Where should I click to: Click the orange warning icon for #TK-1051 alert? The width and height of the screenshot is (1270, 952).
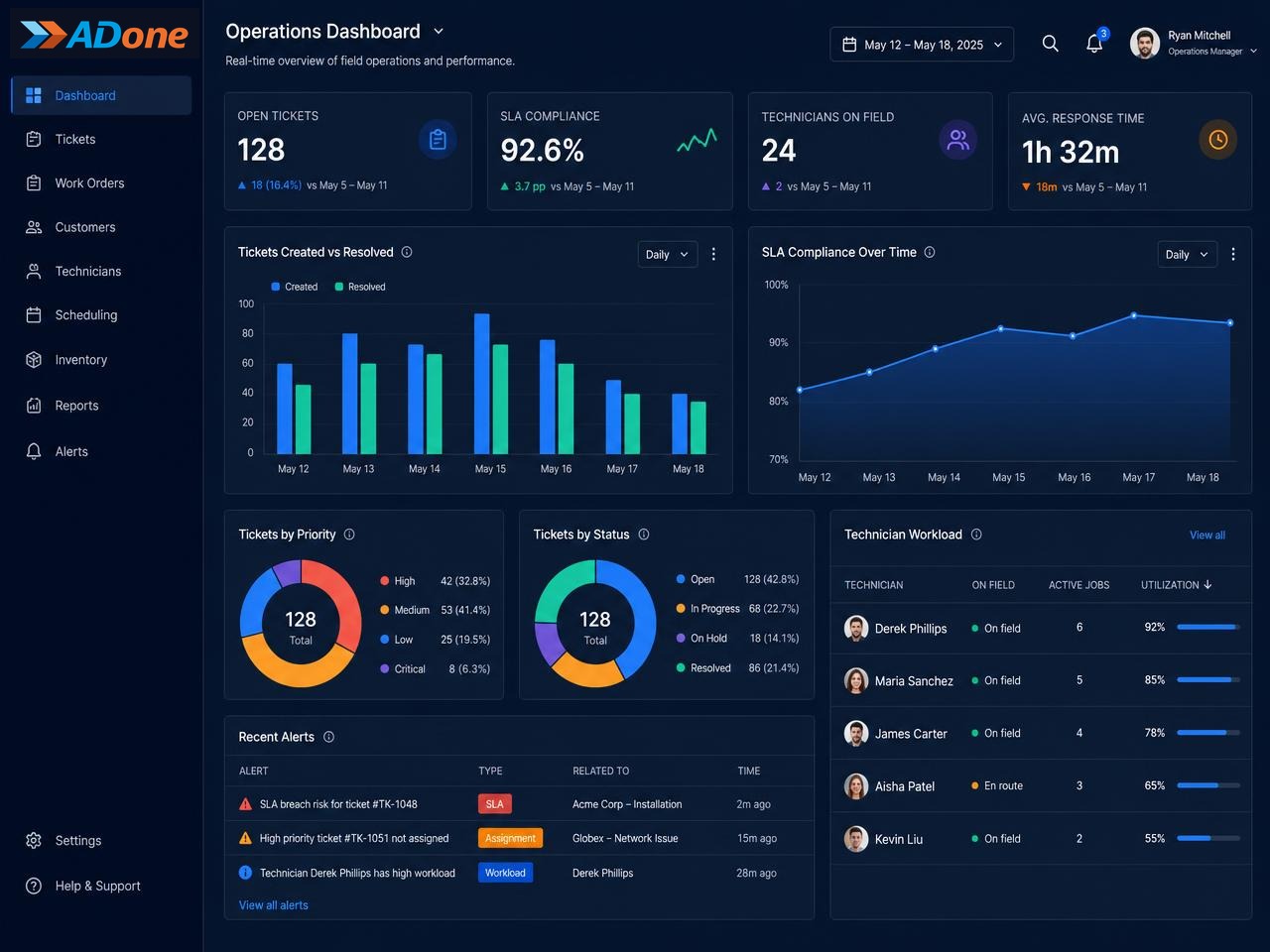[246, 838]
